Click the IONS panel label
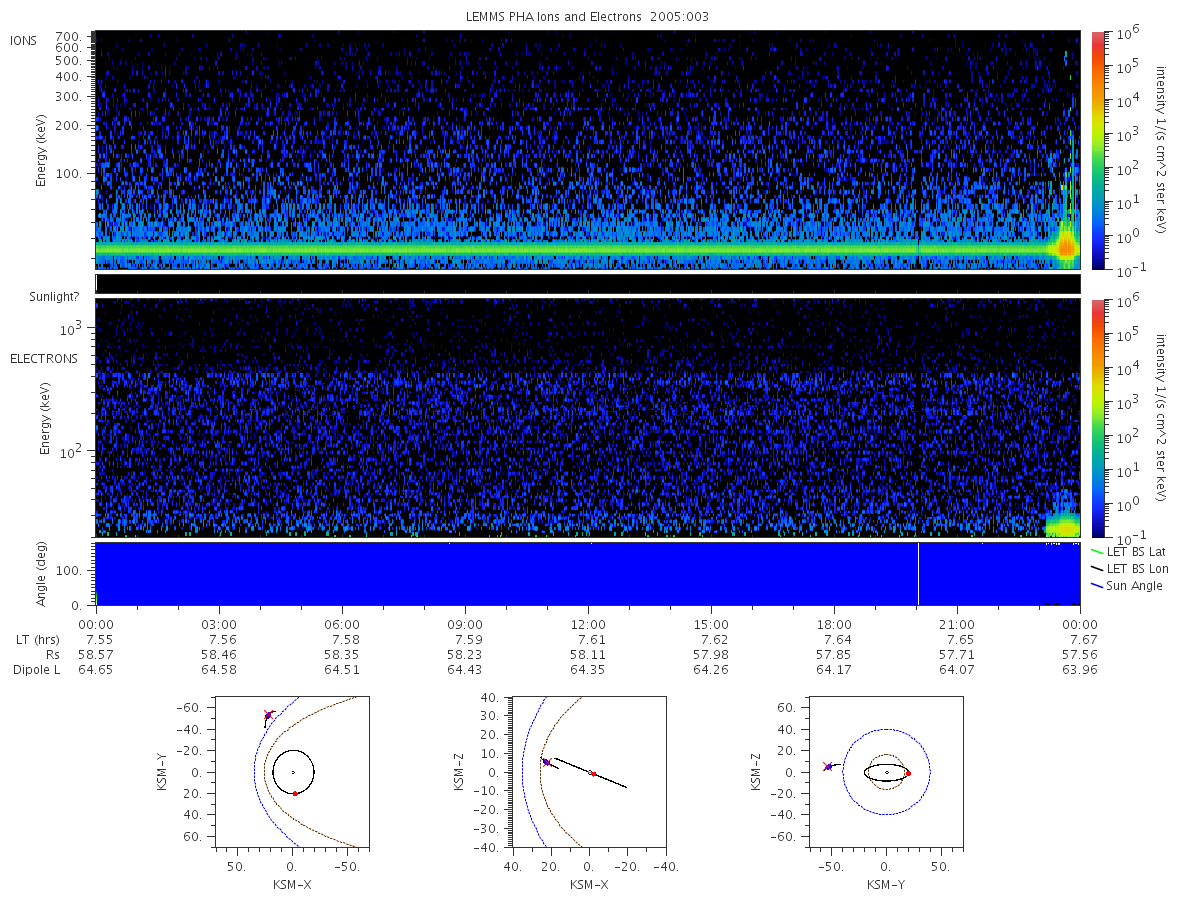The width and height of the screenshot is (1200, 900). pyautogui.click(x=25, y=40)
